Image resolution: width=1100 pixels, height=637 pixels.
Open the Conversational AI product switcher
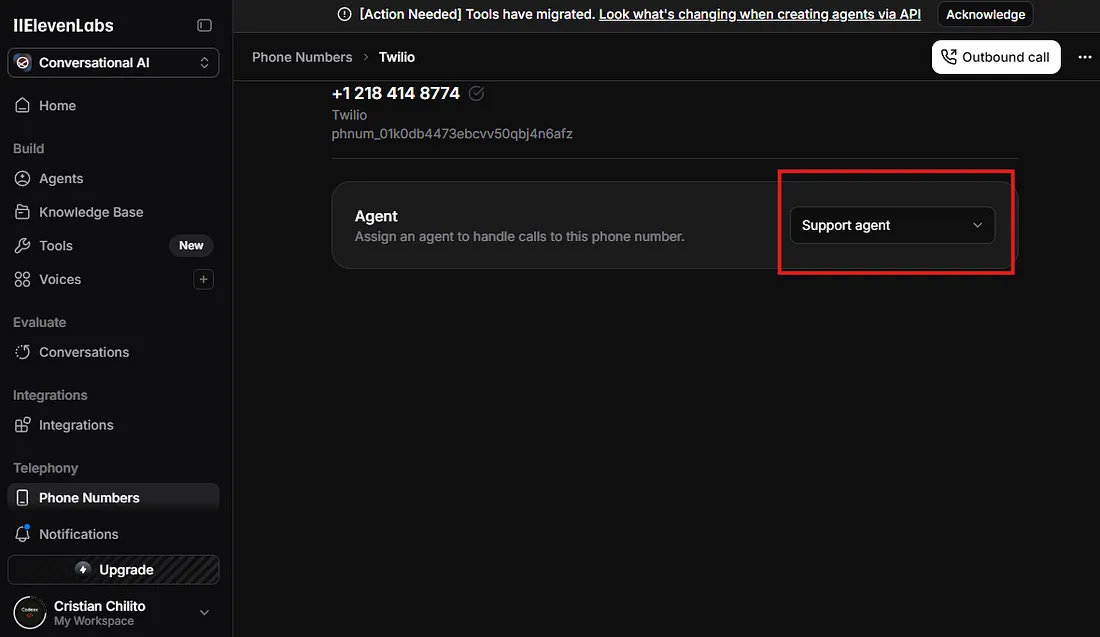(x=113, y=62)
